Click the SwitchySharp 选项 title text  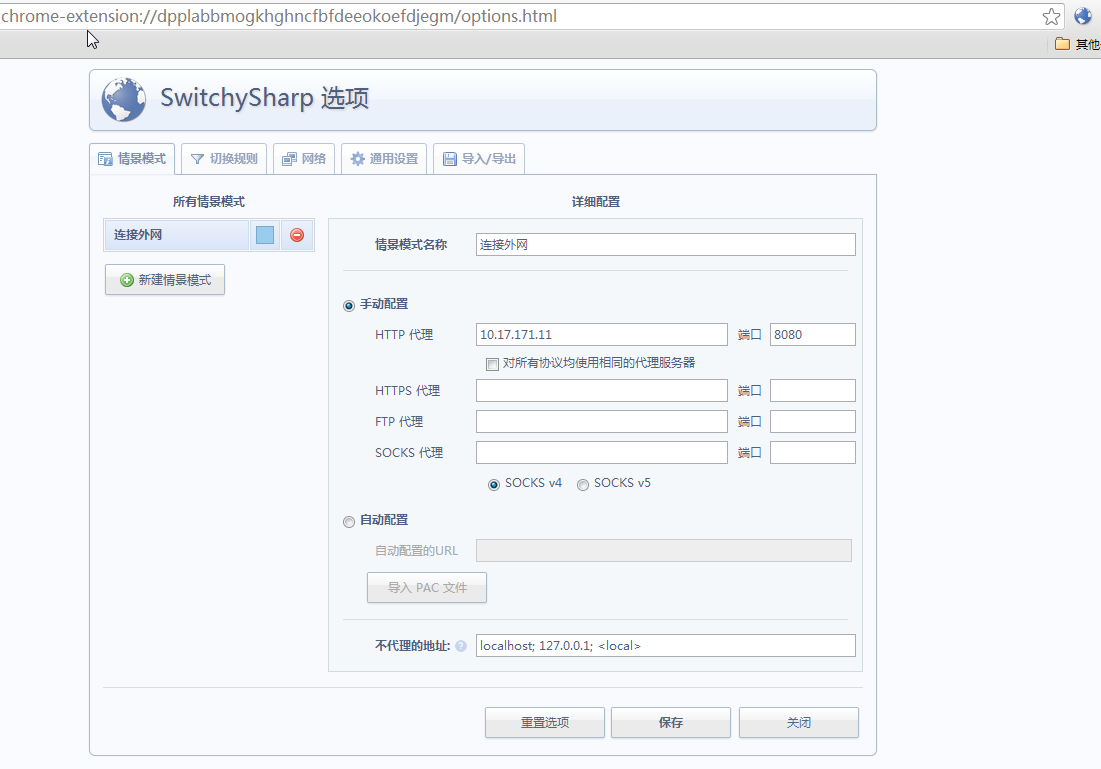pos(265,98)
